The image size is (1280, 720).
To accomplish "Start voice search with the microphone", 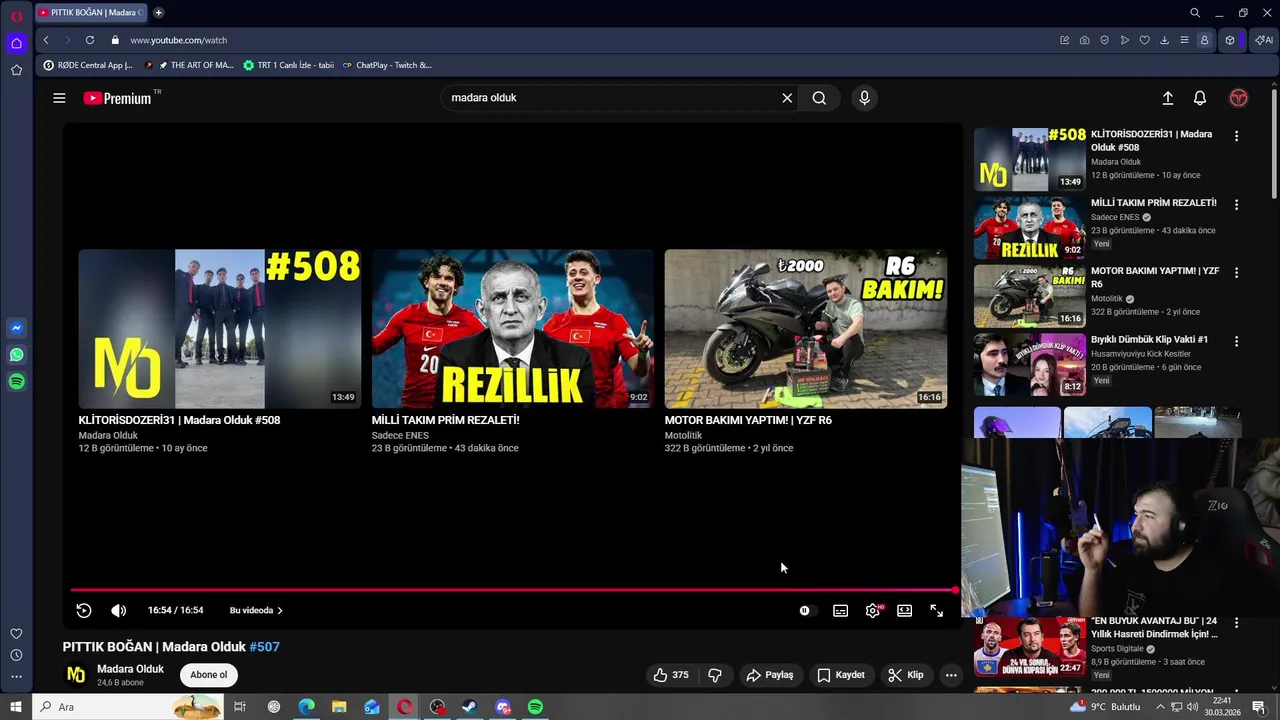I will tap(864, 98).
